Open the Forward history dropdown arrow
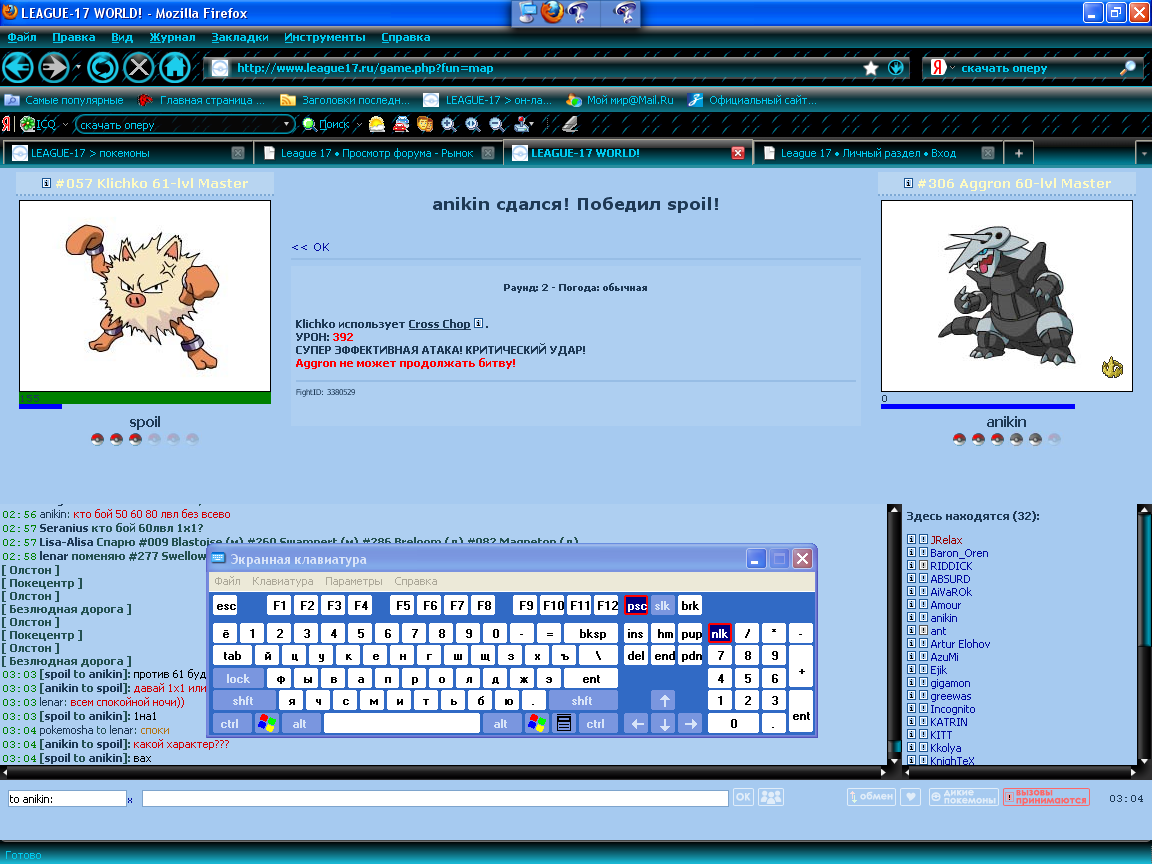This screenshot has height=864, width=1152. [77, 68]
